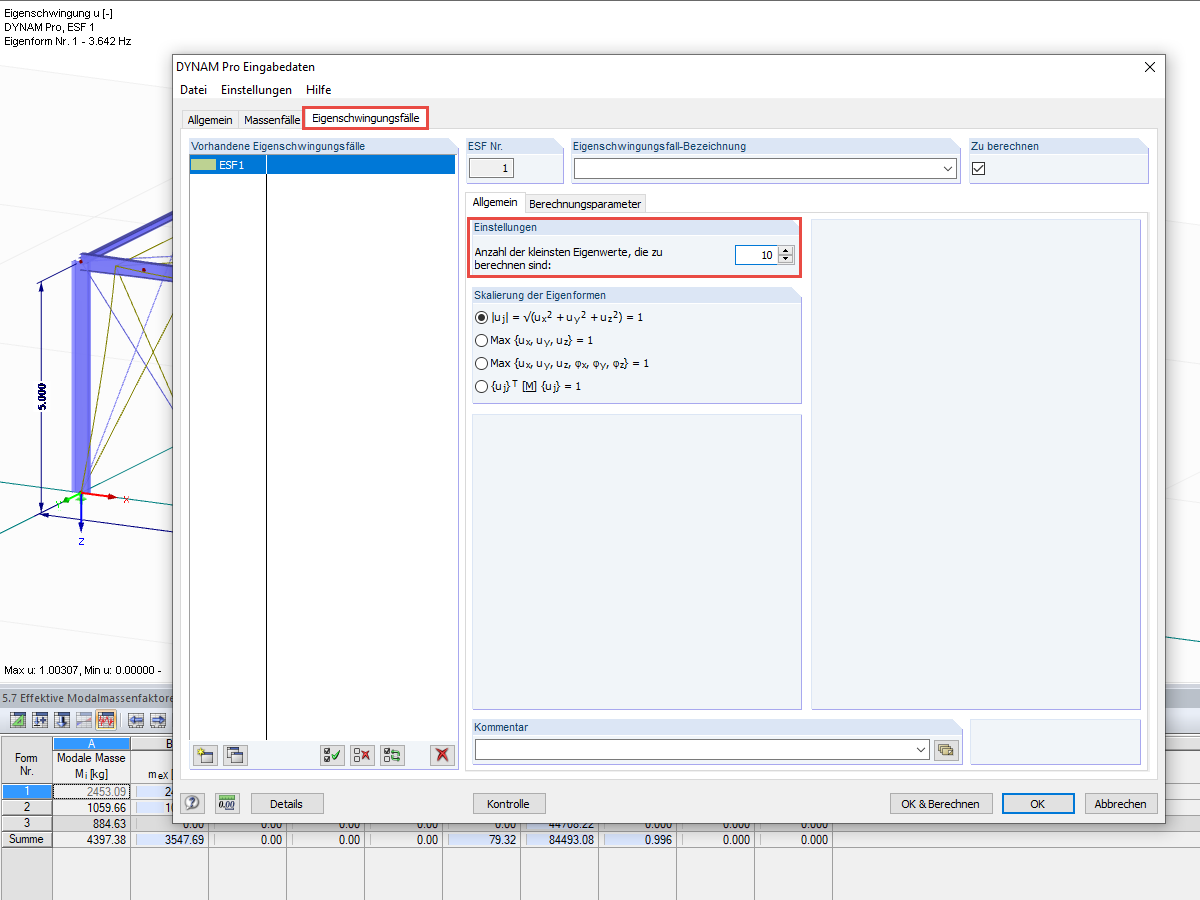Open the help icon button in dialog footer
The width and height of the screenshot is (1200, 900).
coord(193,803)
